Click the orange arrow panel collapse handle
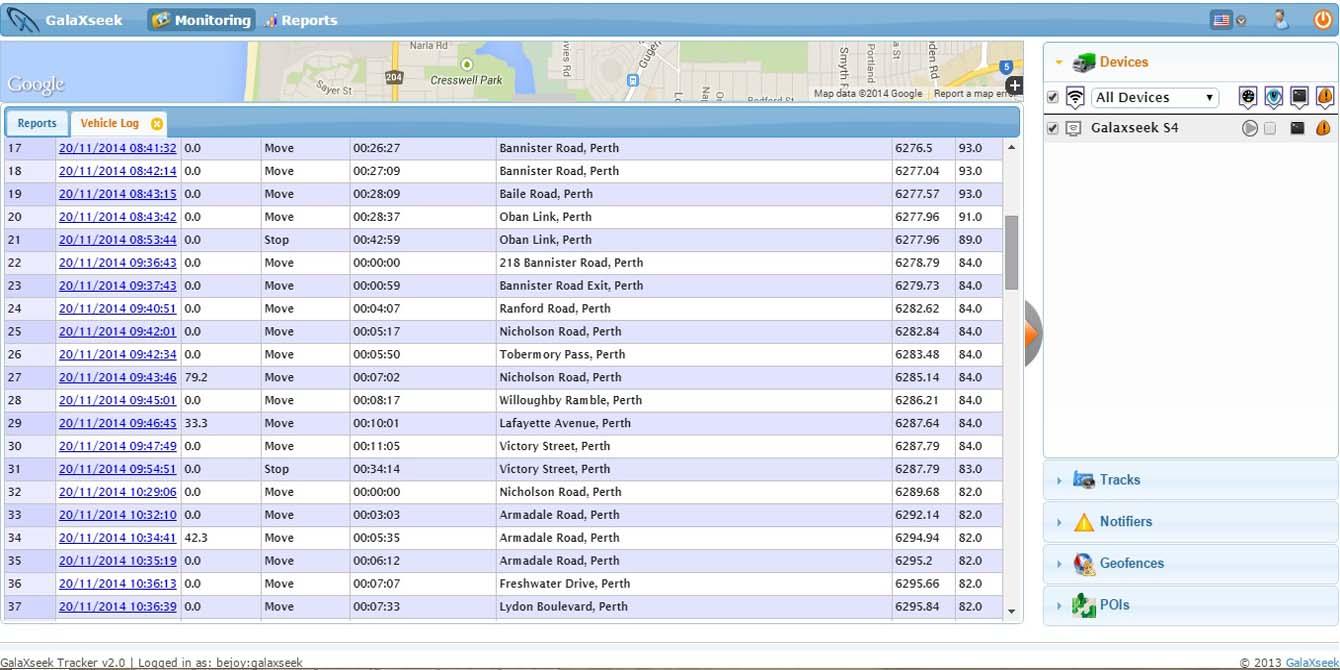This screenshot has height=670, width=1340. (1033, 333)
